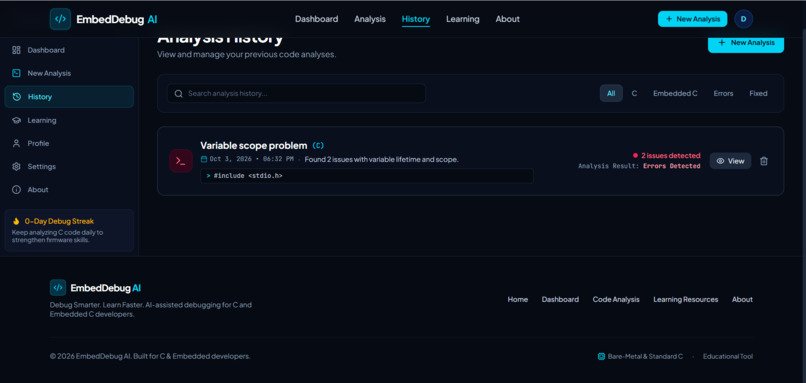Click the sidebar Dashboard grid icon
The image size is (806, 383).
(16, 50)
